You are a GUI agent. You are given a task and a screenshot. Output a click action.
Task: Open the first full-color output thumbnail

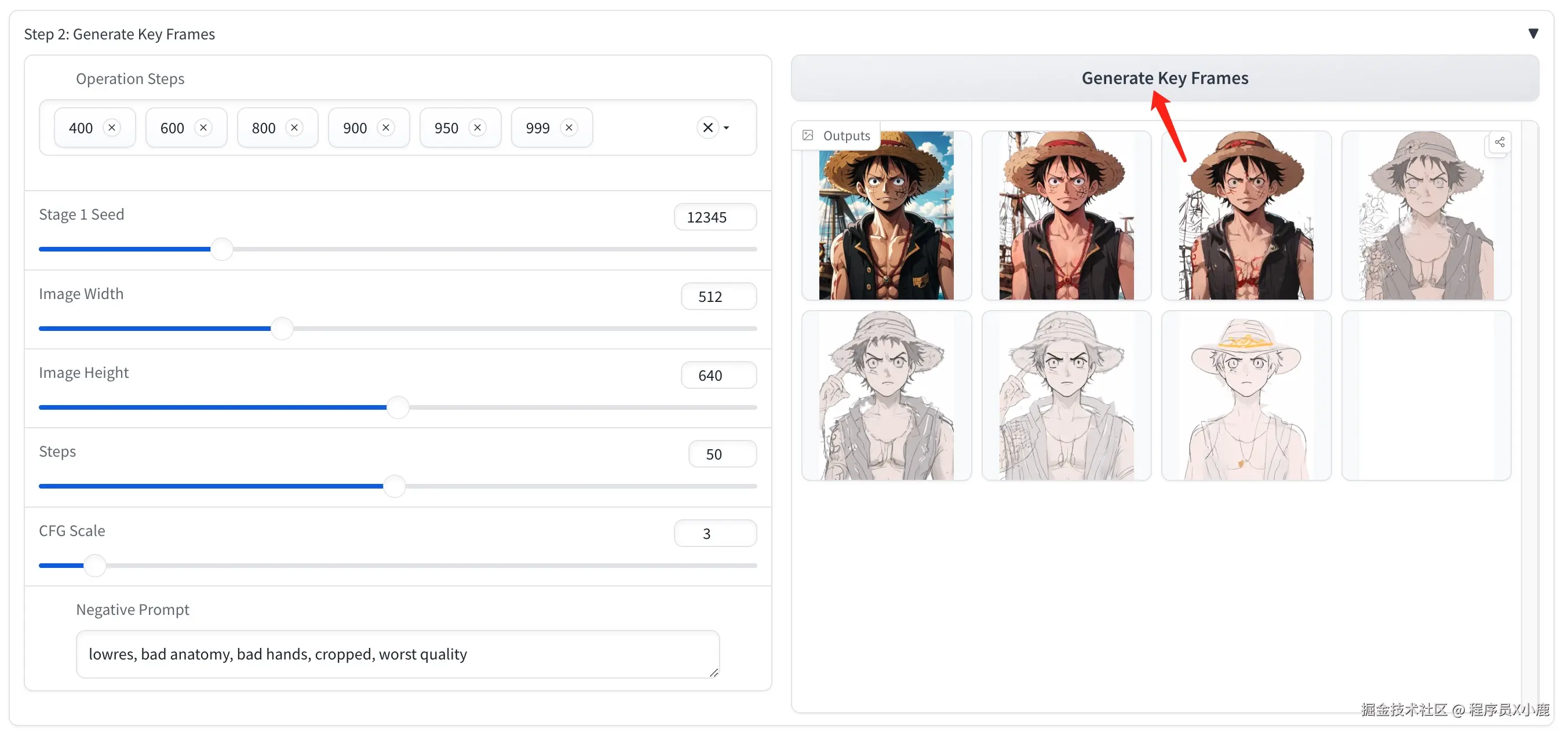[x=885, y=215]
